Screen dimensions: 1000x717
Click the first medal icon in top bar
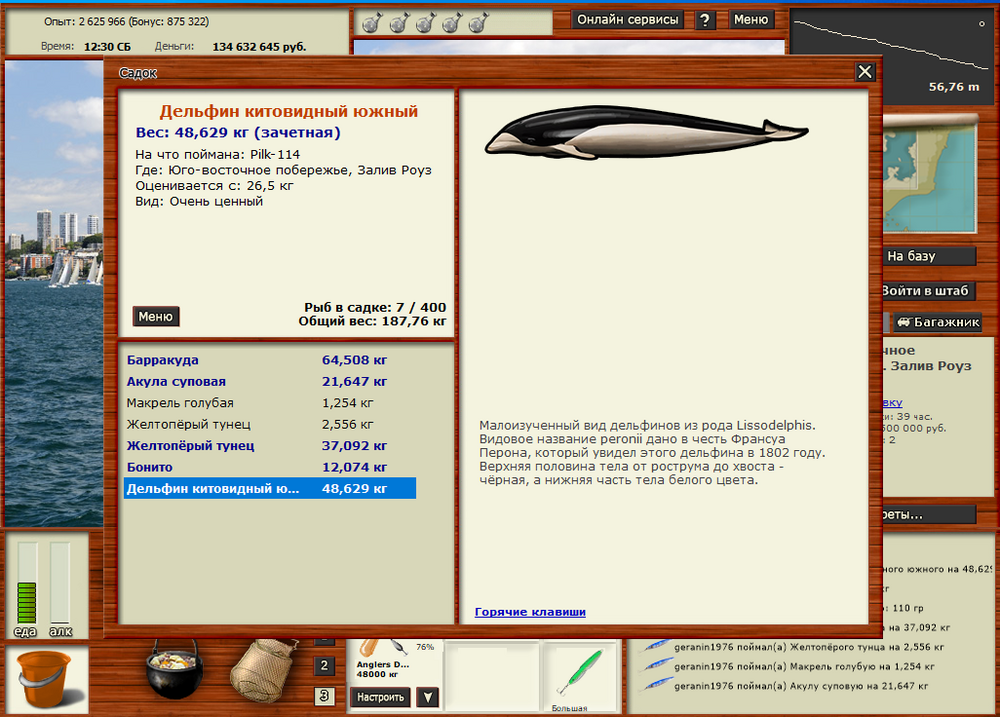pyautogui.click(x=370, y=22)
